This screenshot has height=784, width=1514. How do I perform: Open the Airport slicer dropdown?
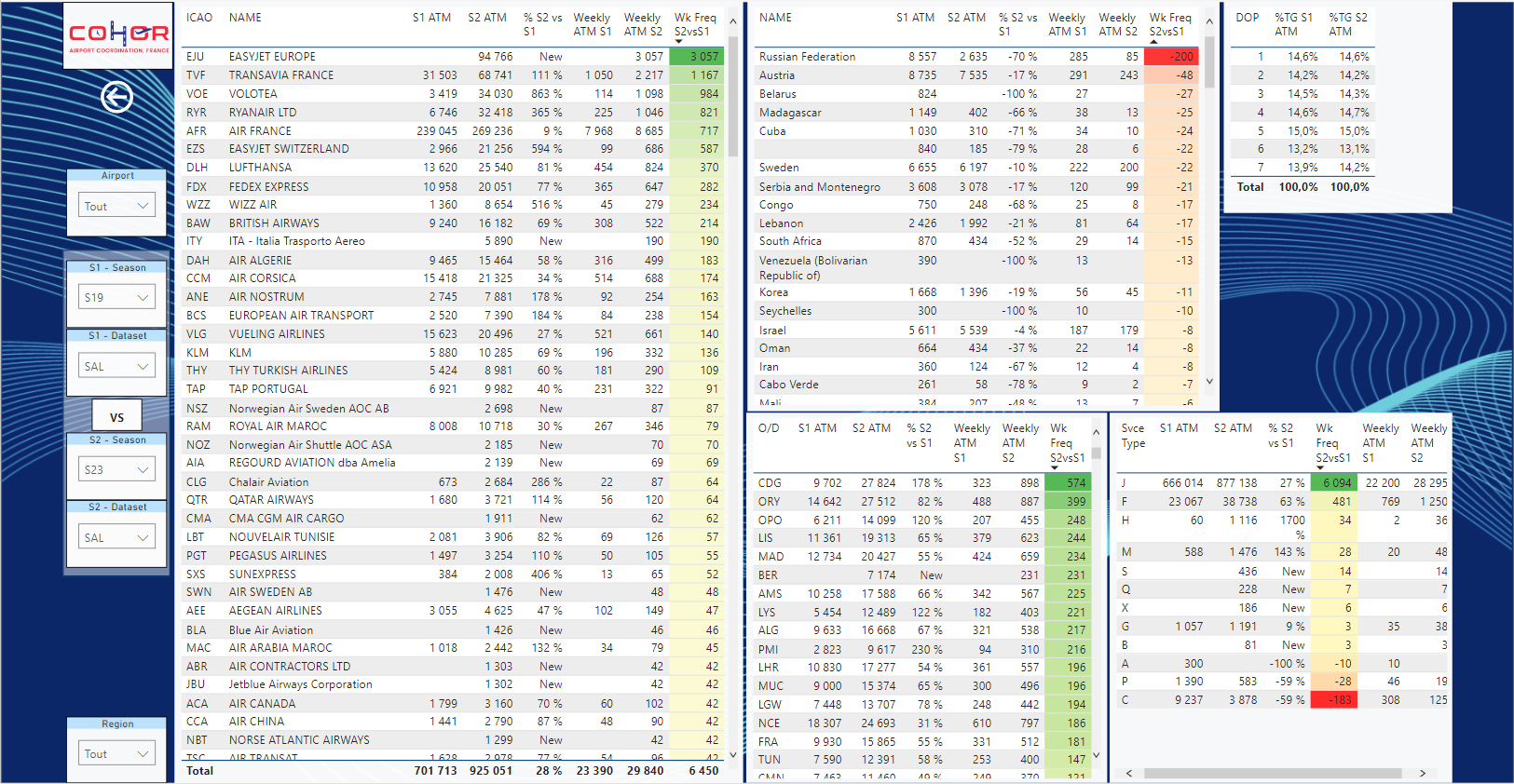click(x=116, y=206)
